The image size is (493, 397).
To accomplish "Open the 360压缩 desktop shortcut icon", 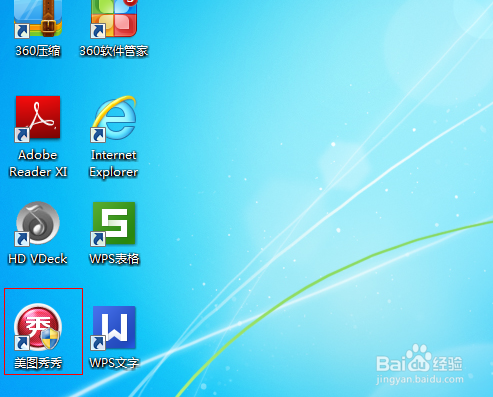I will click(x=38, y=18).
